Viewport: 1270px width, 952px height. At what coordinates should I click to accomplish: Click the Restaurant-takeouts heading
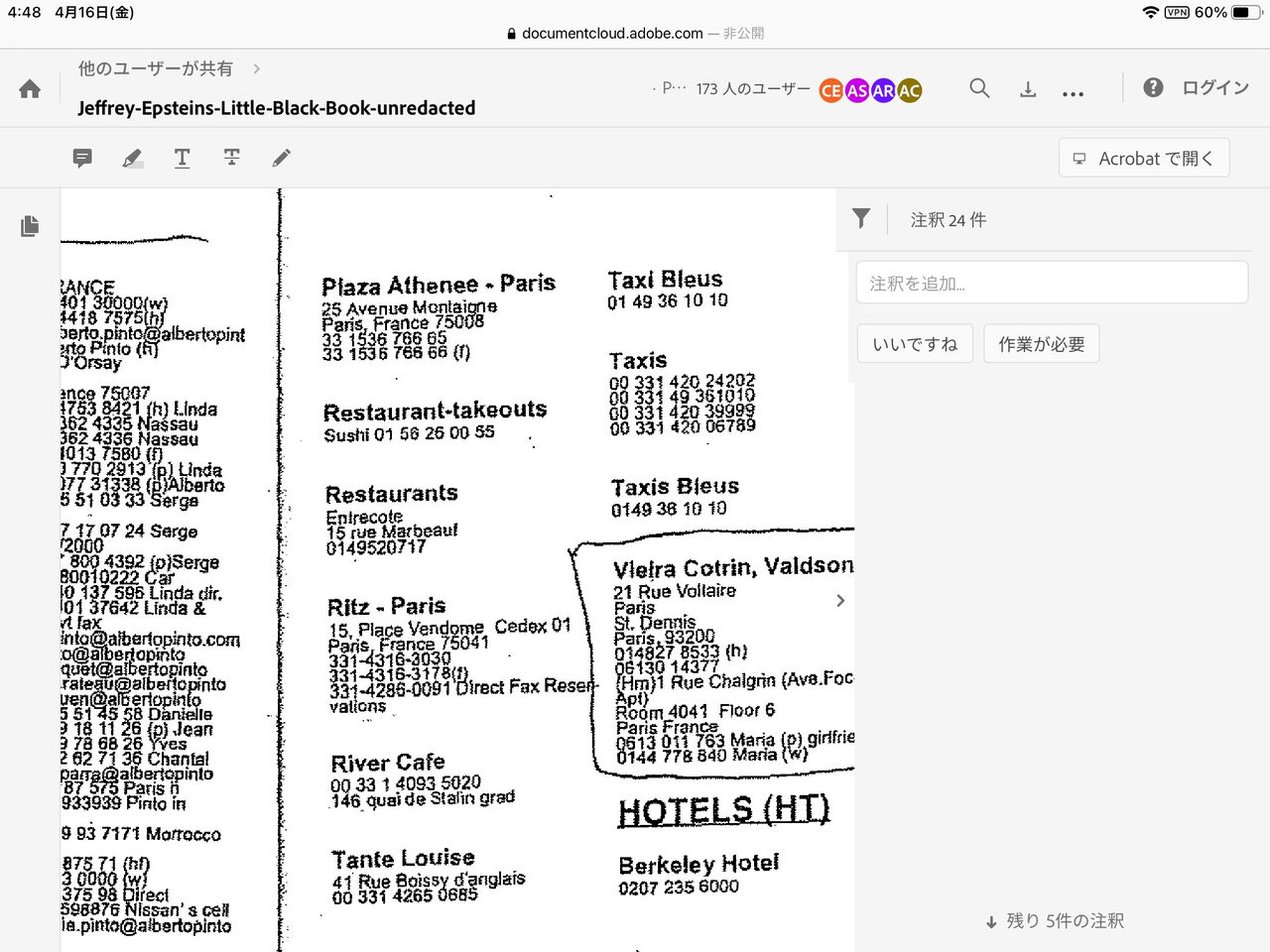[x=435, y=411]
